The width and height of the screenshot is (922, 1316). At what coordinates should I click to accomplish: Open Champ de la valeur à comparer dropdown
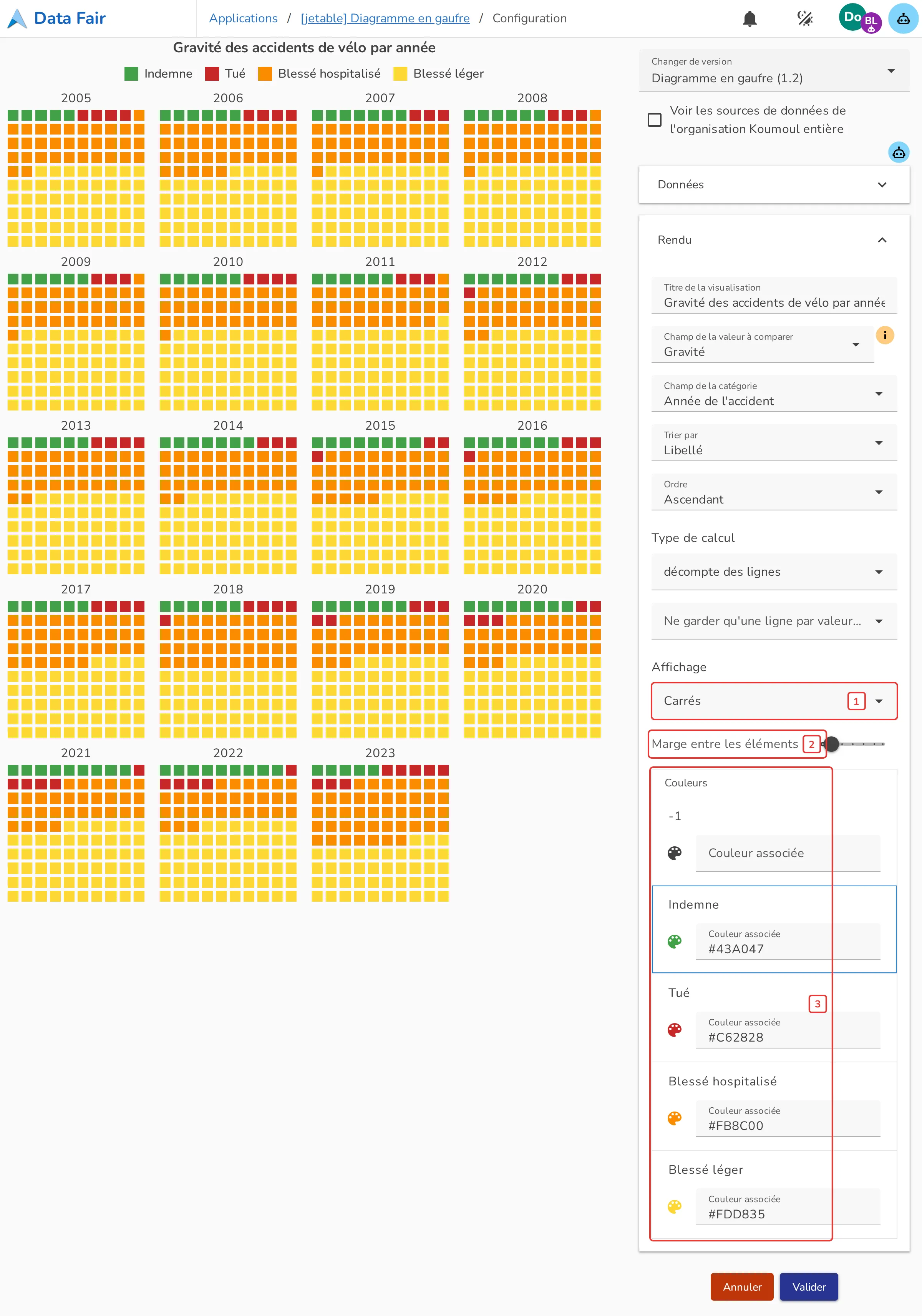[763, 344]
